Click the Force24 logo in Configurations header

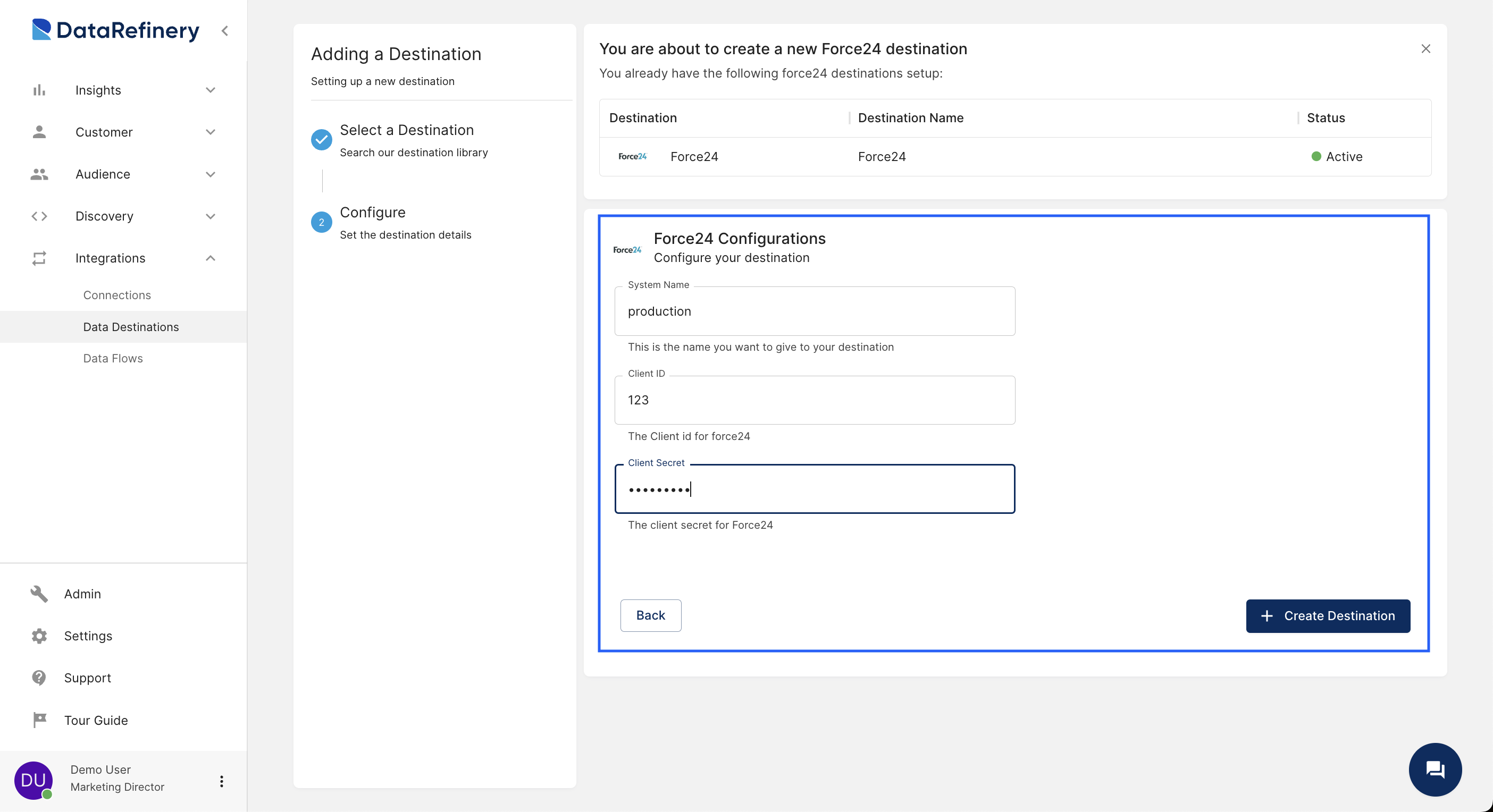coord(627,250)
